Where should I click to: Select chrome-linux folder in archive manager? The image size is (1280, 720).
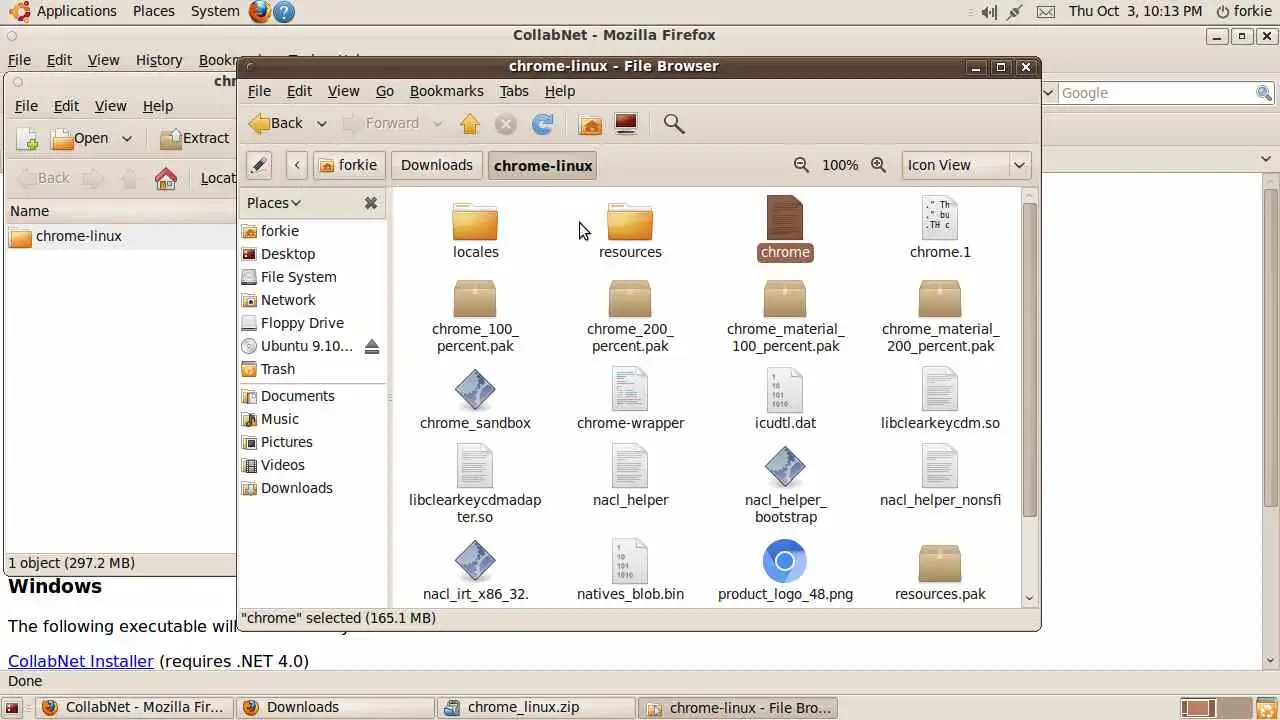click(66, 237)
